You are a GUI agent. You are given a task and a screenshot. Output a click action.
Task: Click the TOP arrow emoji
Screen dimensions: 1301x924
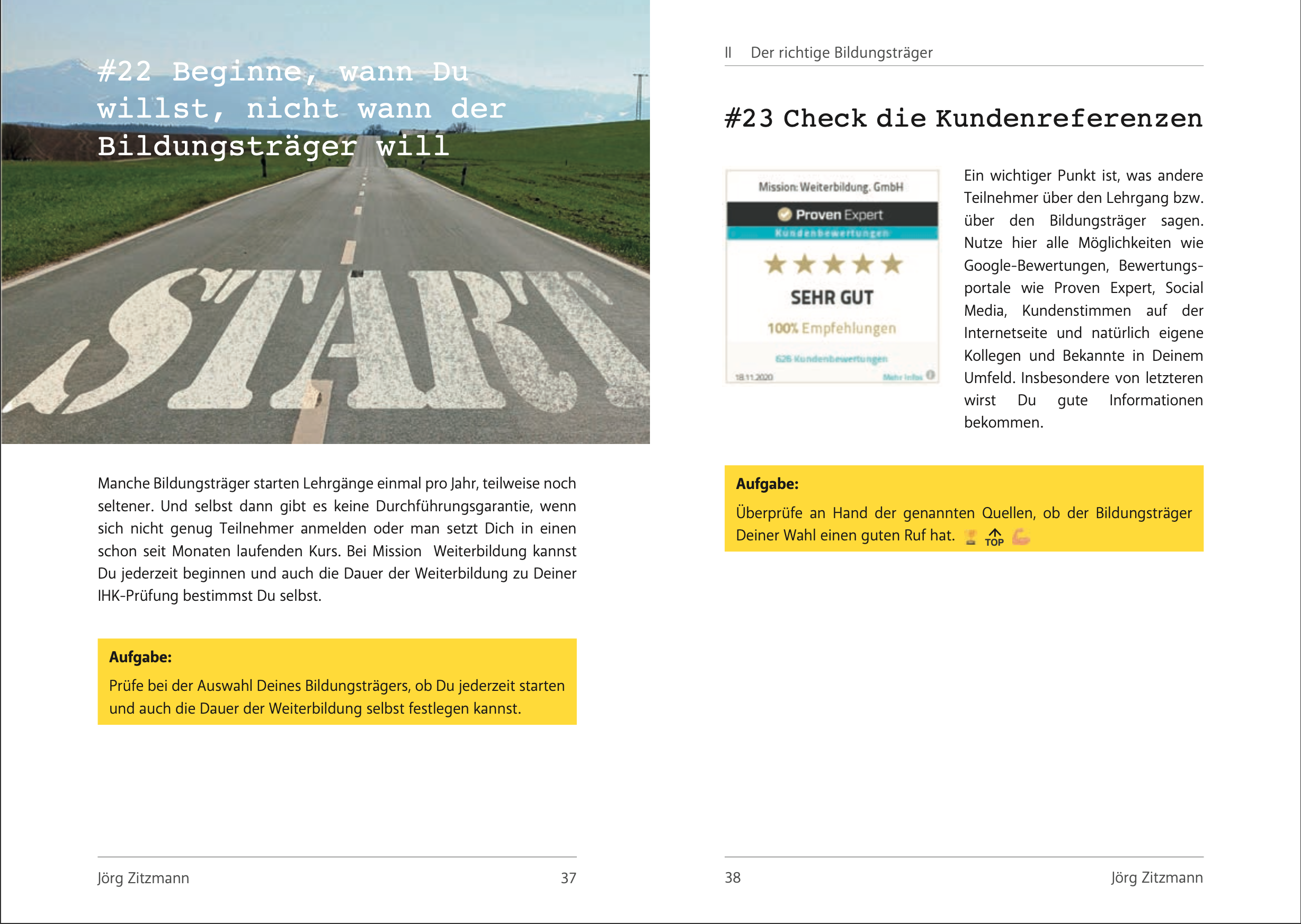click(994, 537)
